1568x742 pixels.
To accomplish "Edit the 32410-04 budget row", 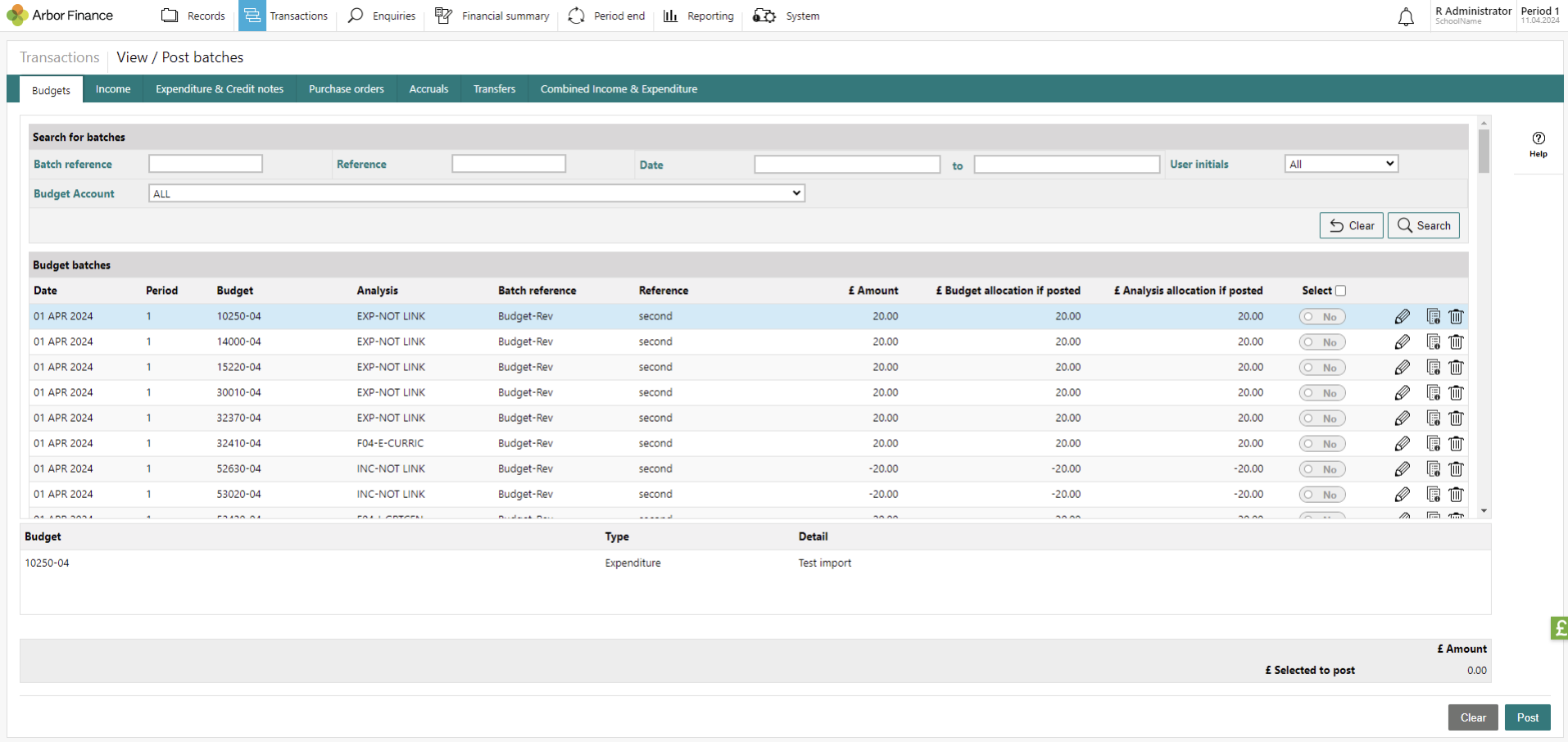I will coord(1403,444).
